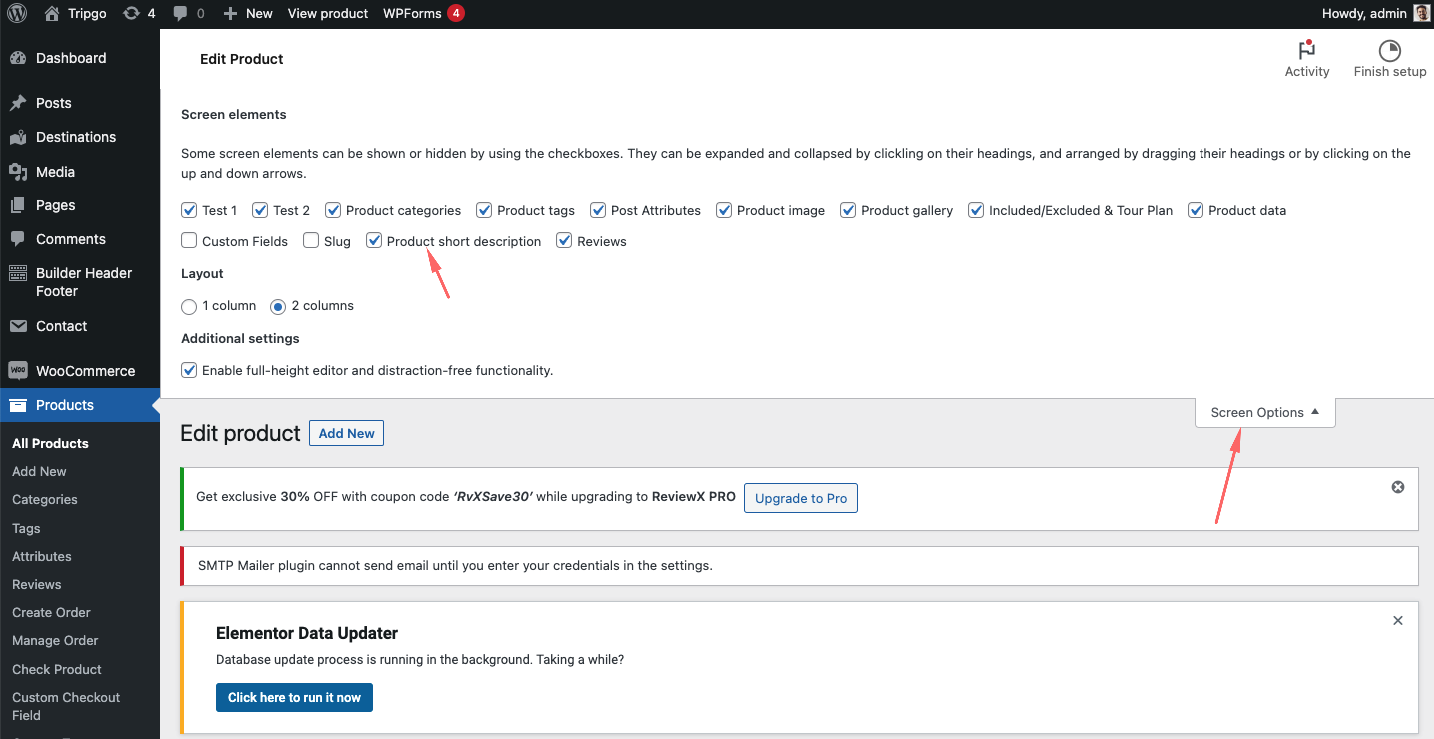Click the WooCommerce logo icon
This screenshot has height=739, width=1434.
coord(18,371)
